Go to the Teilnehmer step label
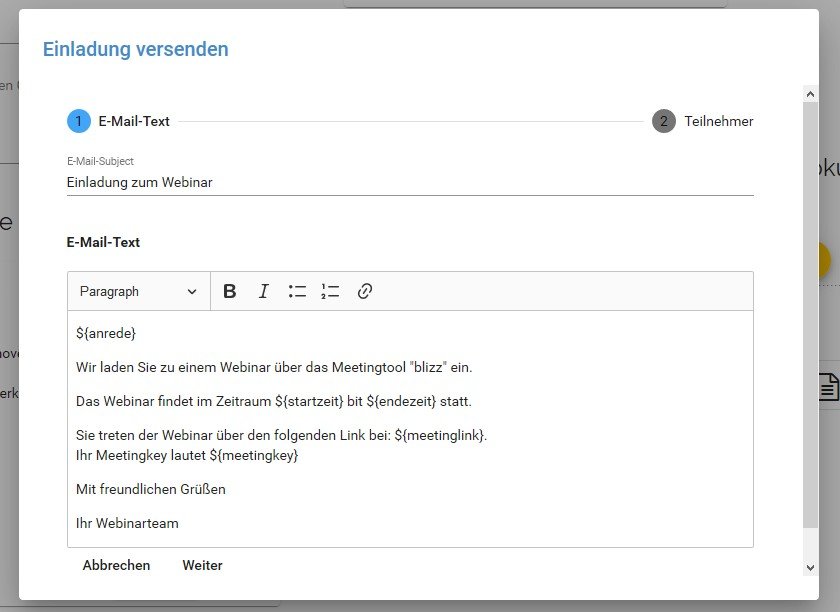The height and width of the screenshot is (612, 840). coord(718,121)
